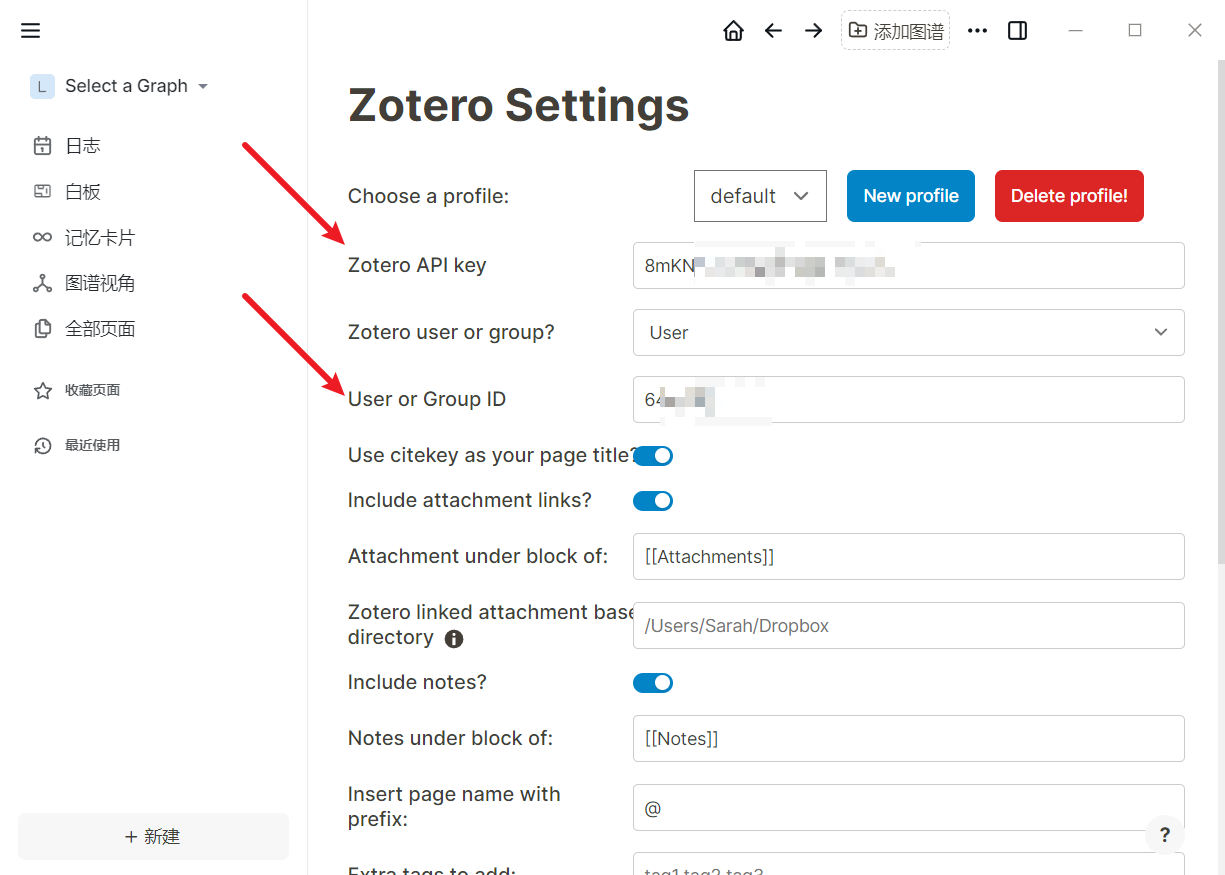This screenshot has height=875, width=1225.
Task: Go to the home page icon
Action: point(733,31)
